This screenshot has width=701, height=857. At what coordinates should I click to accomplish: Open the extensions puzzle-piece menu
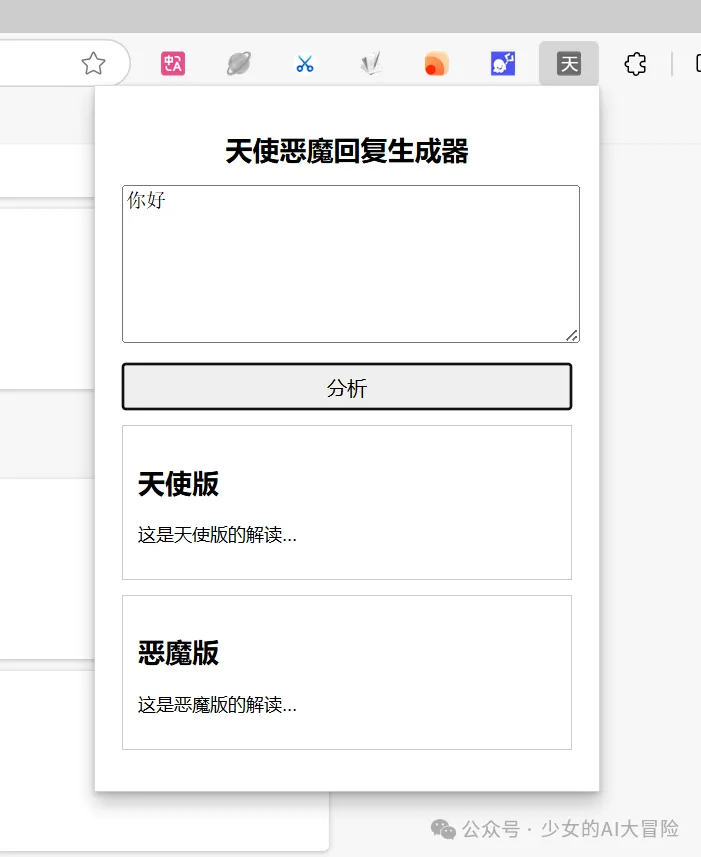tap(635, 64)
